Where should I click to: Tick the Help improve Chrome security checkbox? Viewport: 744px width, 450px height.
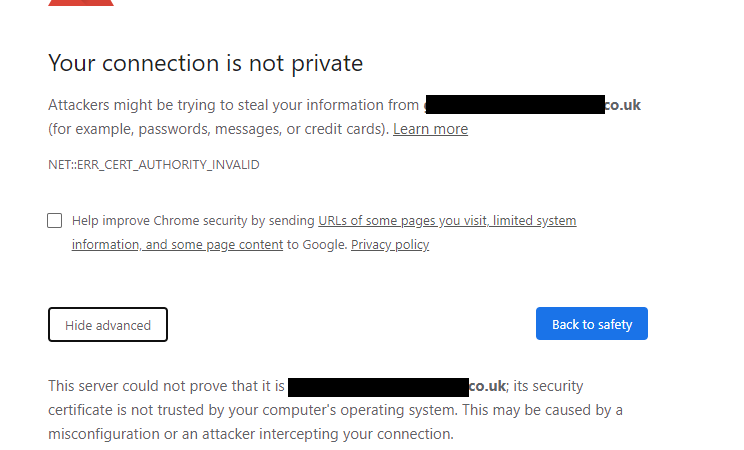pyautogui.click(x=55, y=221)
